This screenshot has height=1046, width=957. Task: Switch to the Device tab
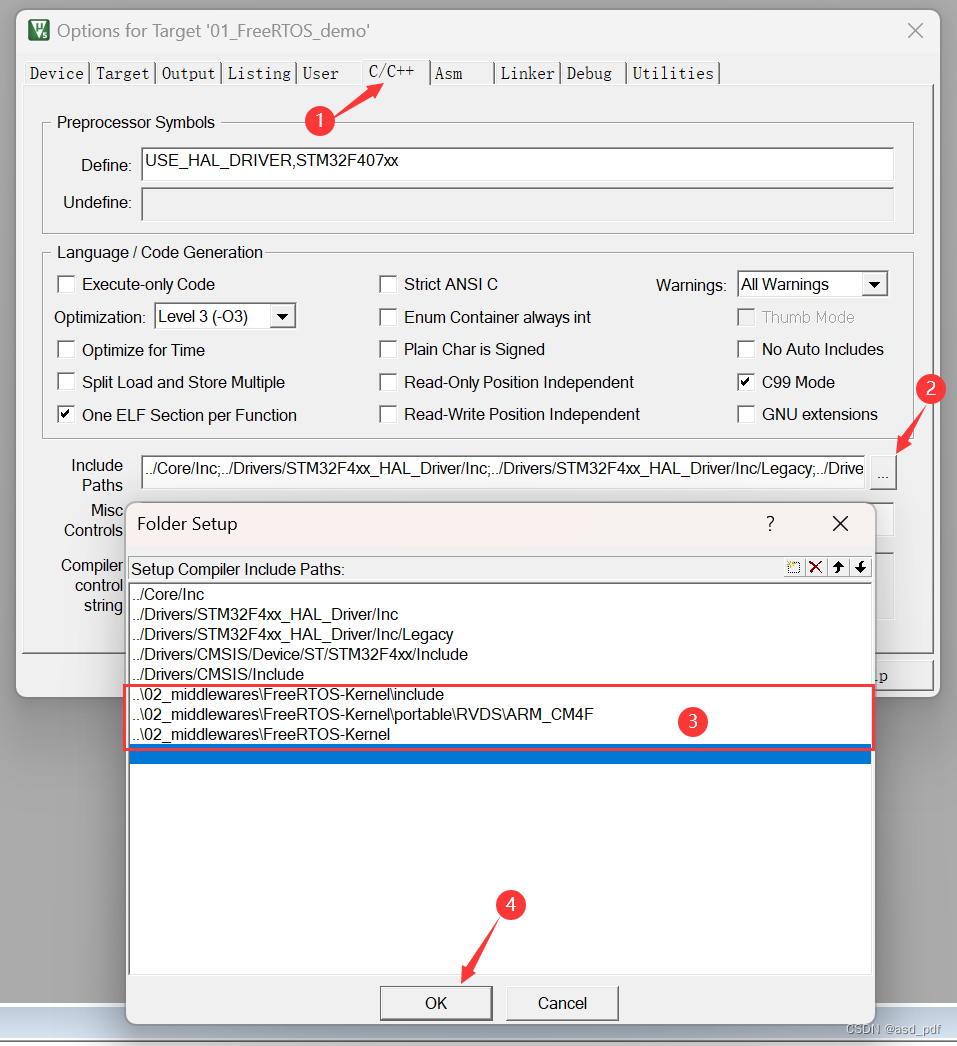coord(57,73)
